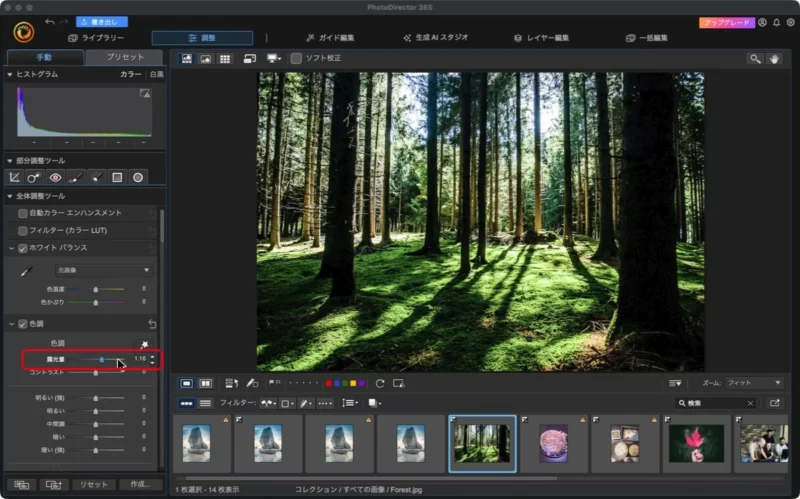The width and height of the screenshot is (800, 499).
Task: Open the ズーム フィット dropdown
Action: [x=754, y=383]
